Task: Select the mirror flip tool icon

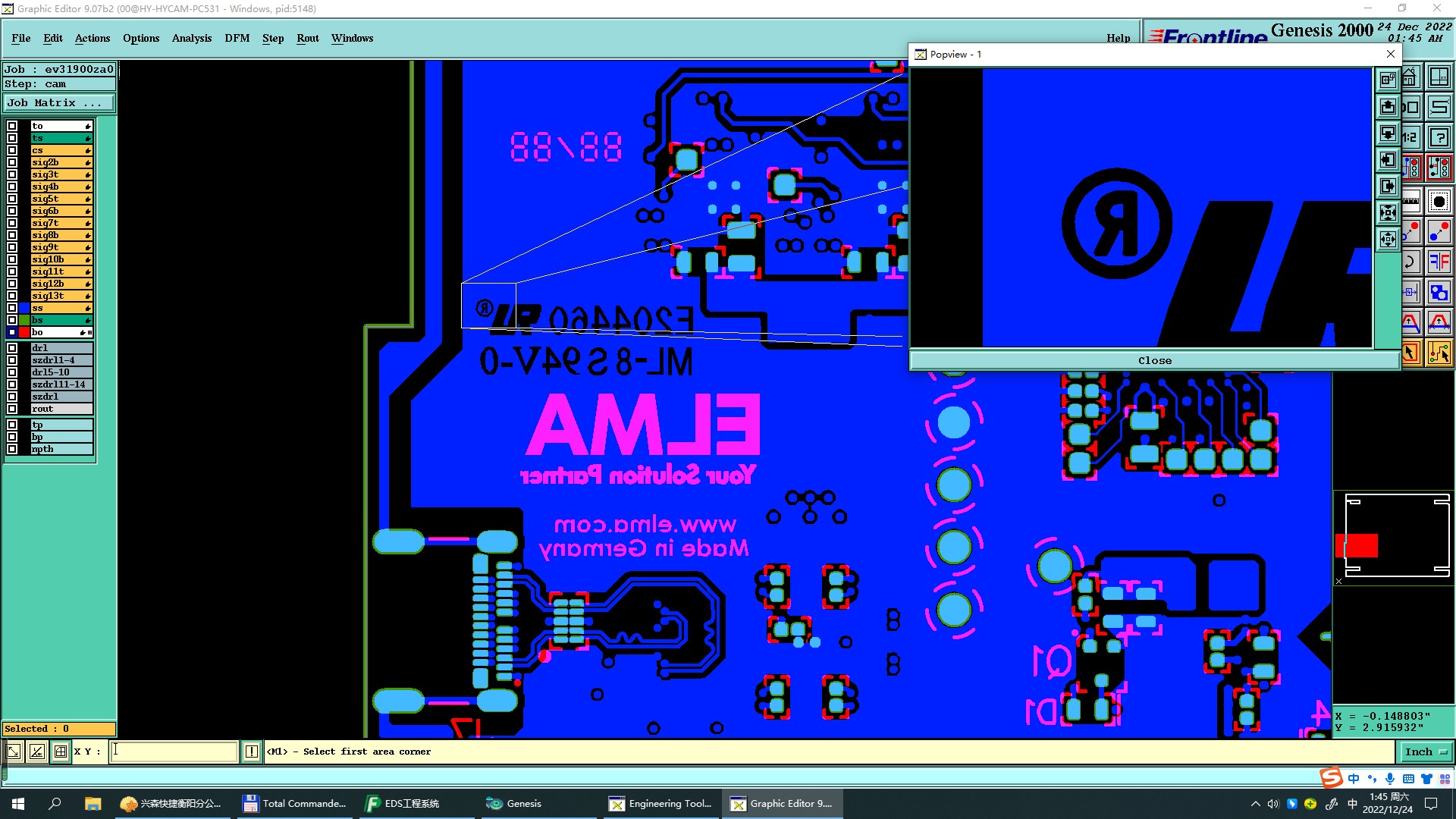Action: [1439, 262]
